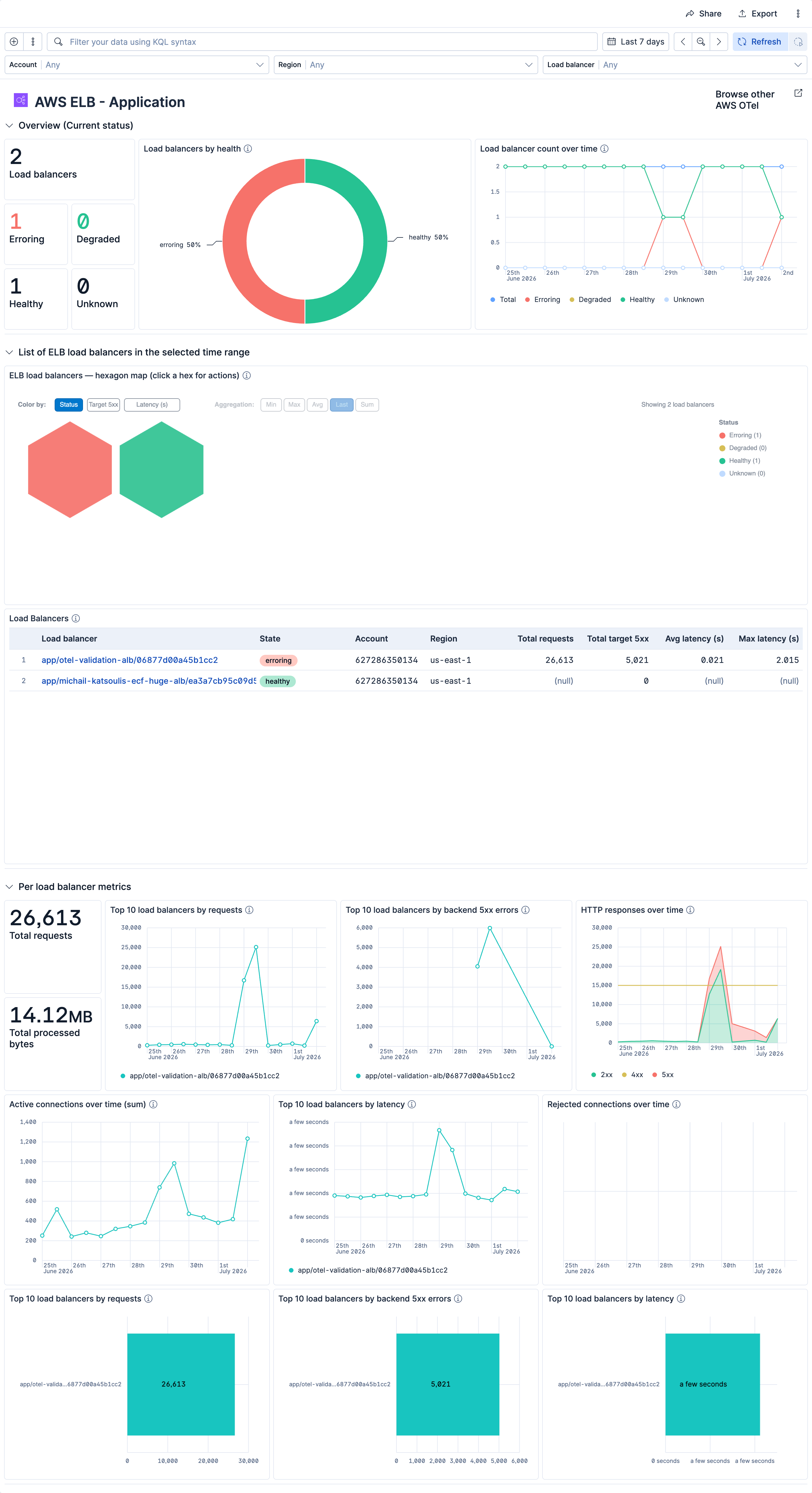Open the top-right kebab options menu
812x1493 pixels.
[798, 14]
